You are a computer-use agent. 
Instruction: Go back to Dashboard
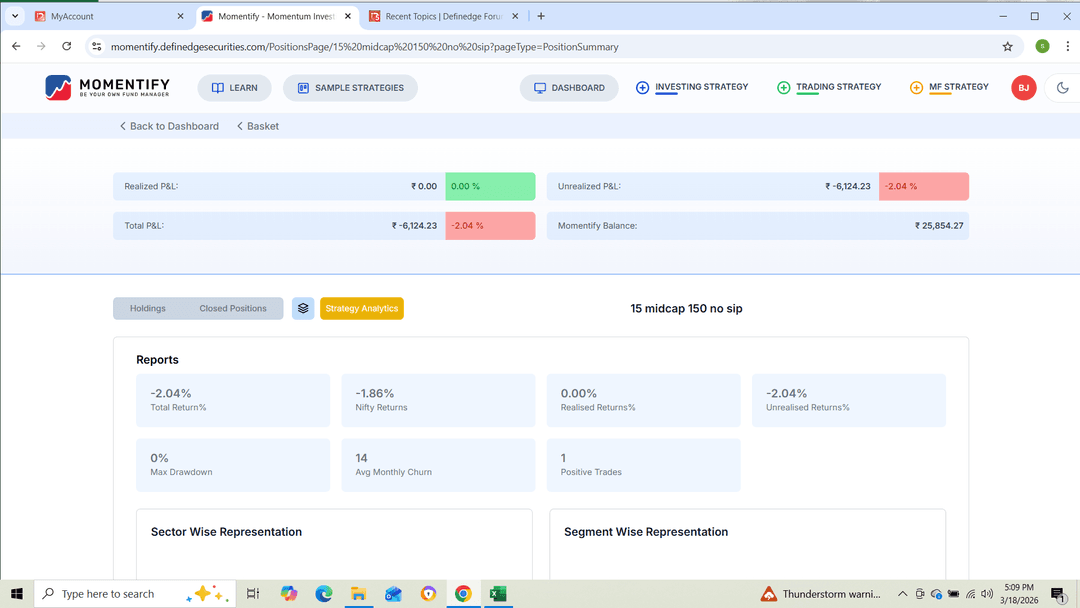point(169,126)
